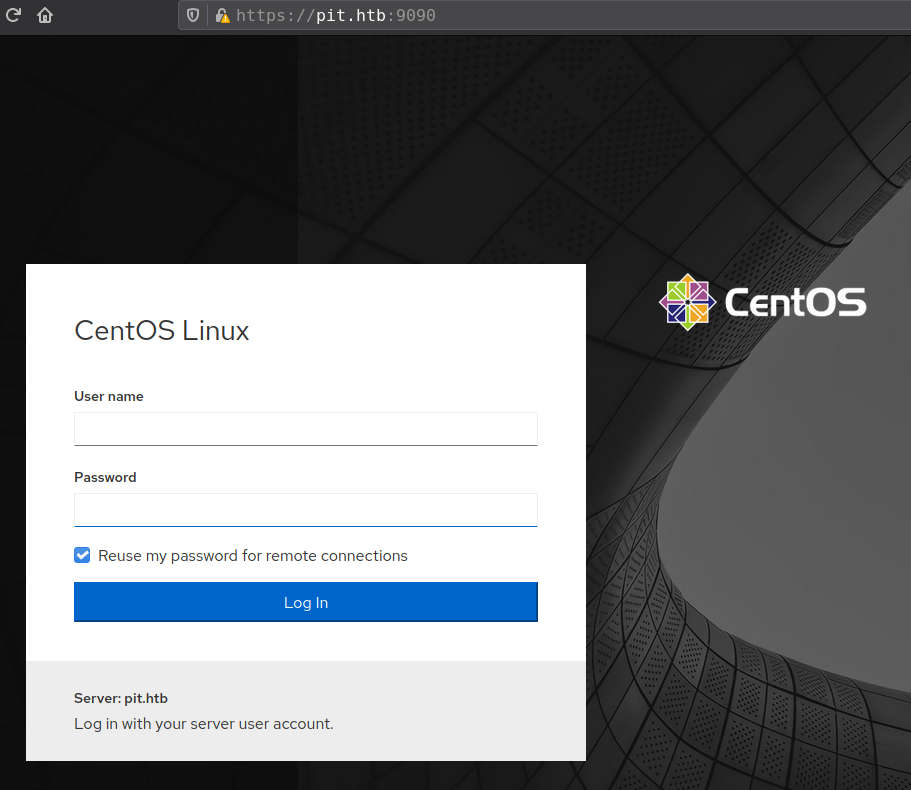The height and width of the screenshot is (790, 911).
Task: Click the port 9090 in the URL
Action: (415, 16)
